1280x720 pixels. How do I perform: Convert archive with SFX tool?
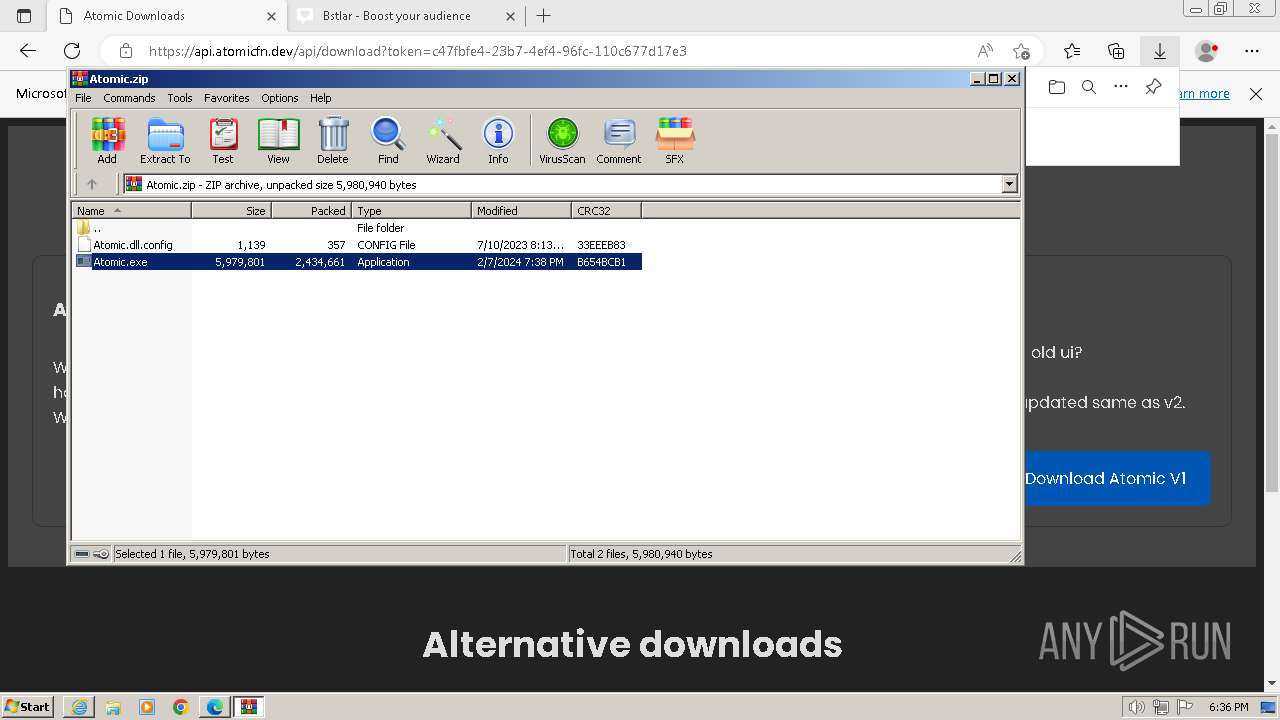[x=675, y=140]
